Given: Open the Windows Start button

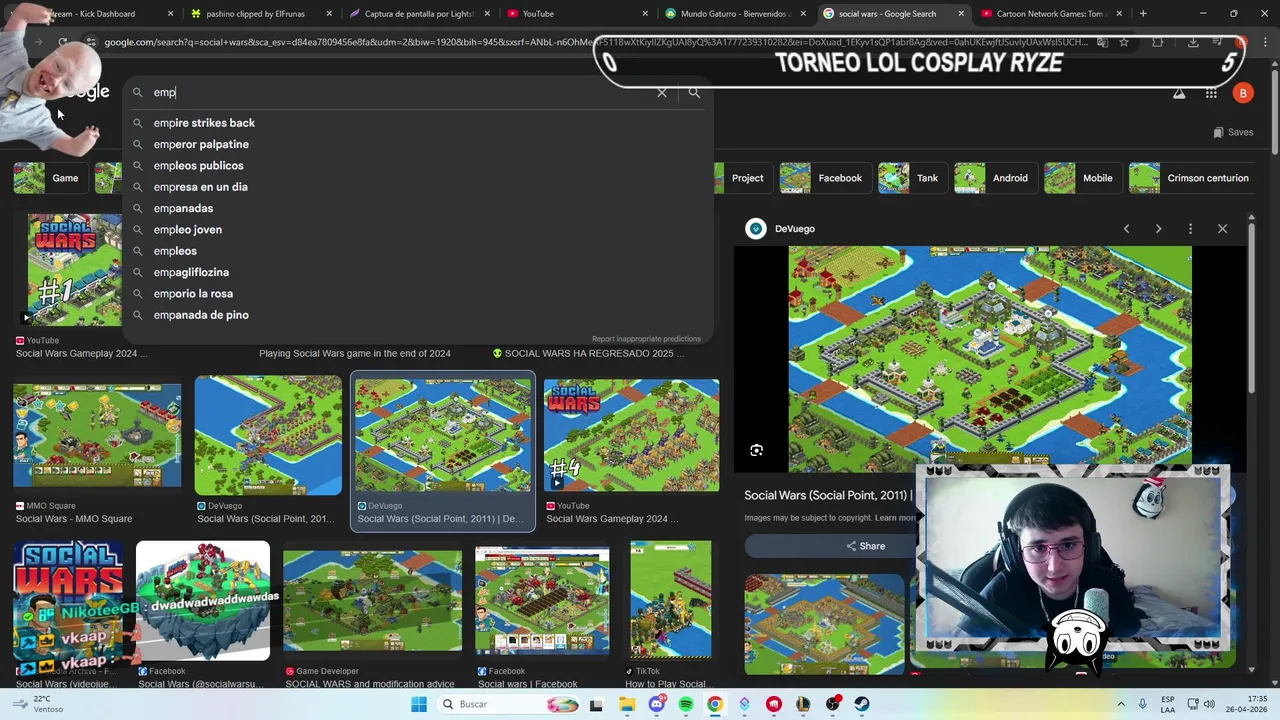Looking at the screenshot, I should click(x=419, y=704).
